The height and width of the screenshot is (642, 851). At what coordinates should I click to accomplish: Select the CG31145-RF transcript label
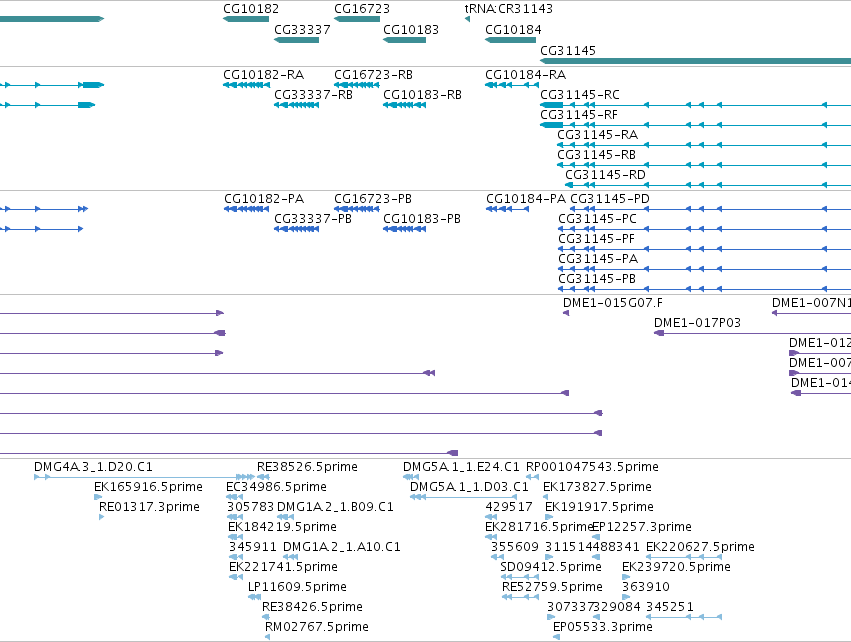click(579, 115)
